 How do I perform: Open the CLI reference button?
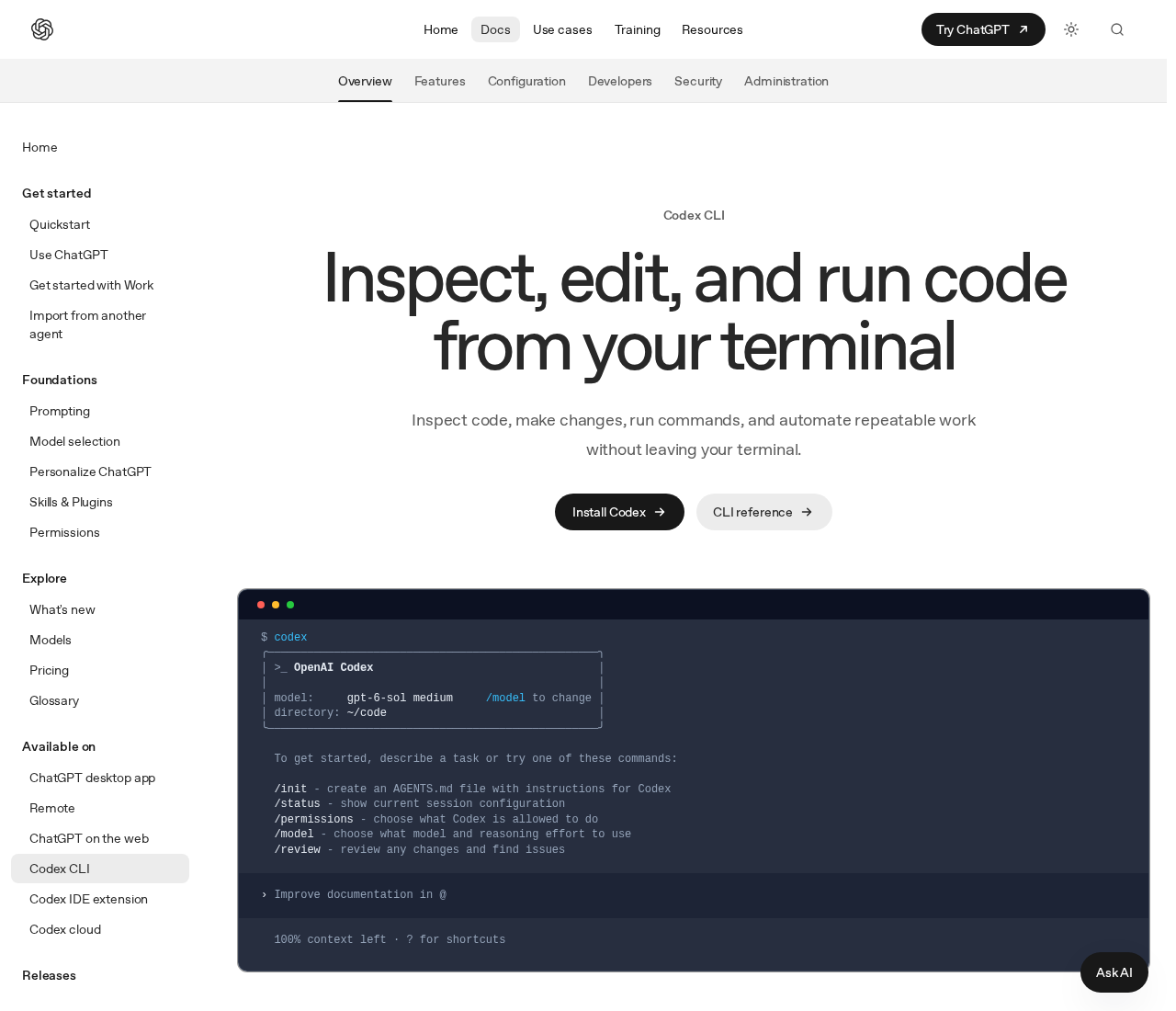[x=763, y=512]
